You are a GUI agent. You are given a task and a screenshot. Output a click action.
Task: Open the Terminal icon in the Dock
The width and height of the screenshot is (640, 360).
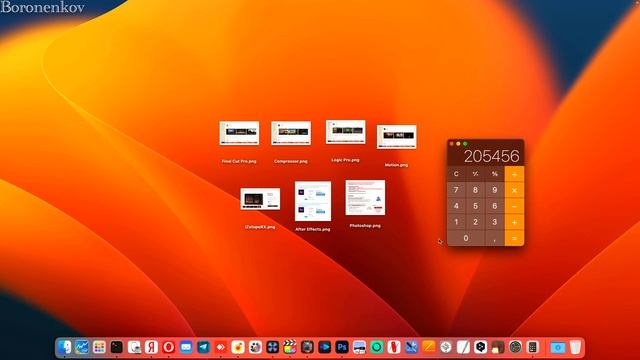point(117,347)
